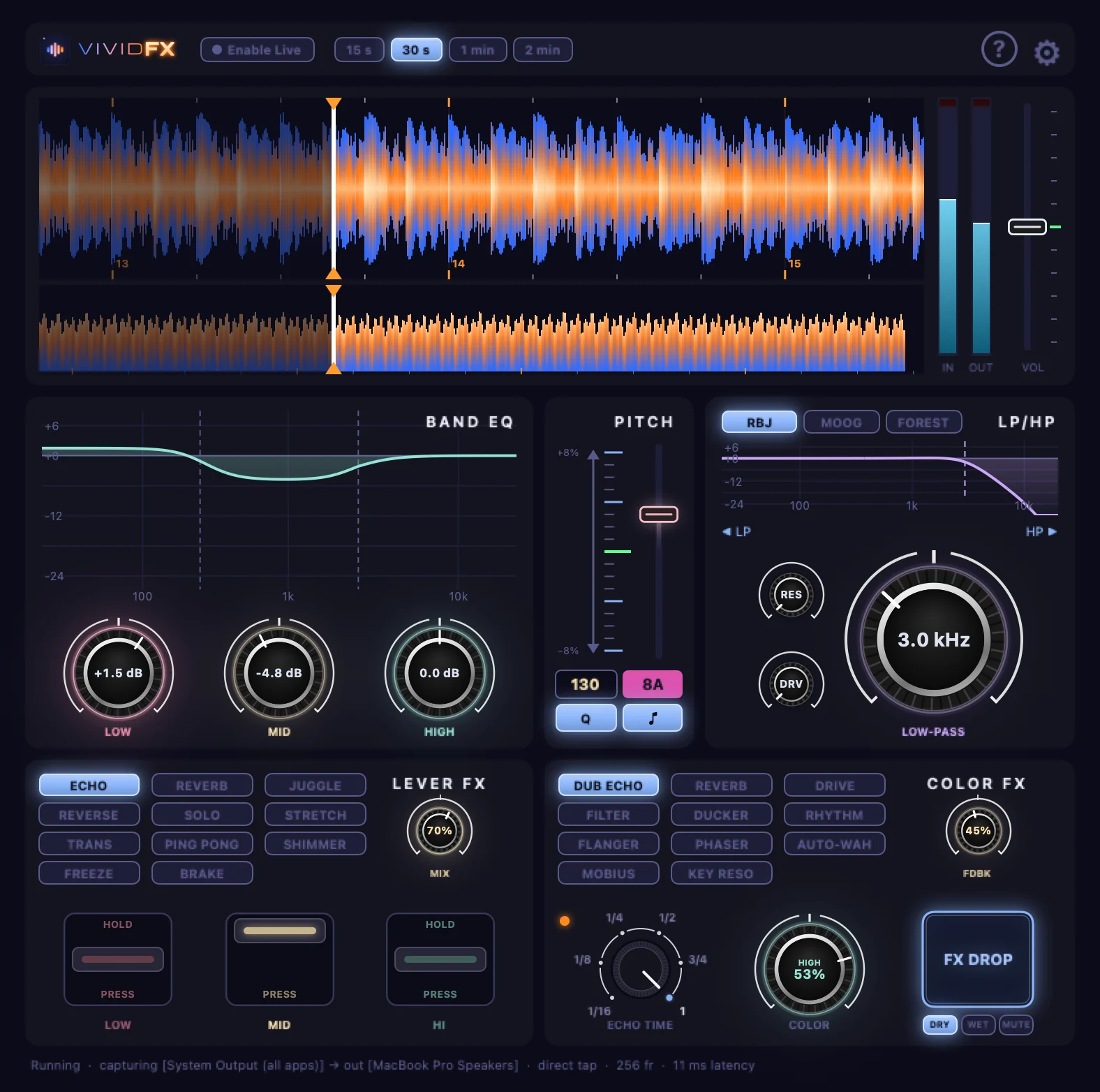Select TRANS lever effect
This screenshot has height=1092, width=1100.
click(89, 843)
